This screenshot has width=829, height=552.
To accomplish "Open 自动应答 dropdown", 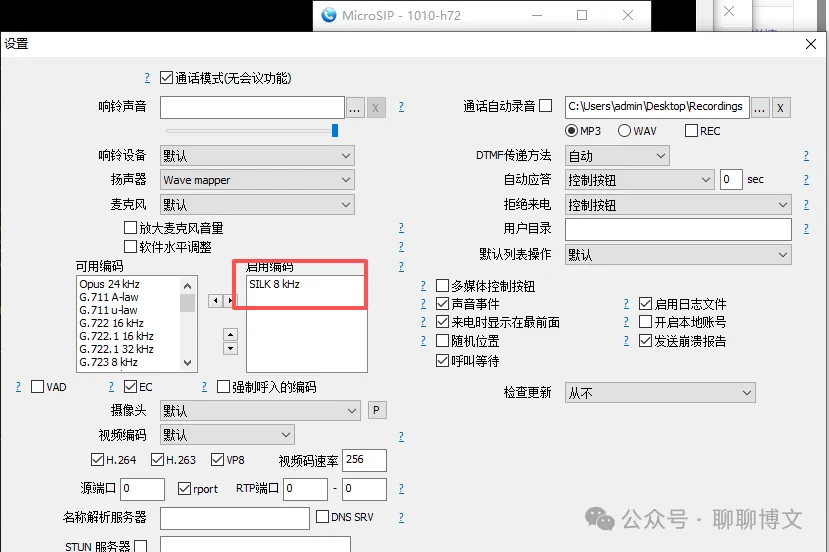I will point(640,180).
